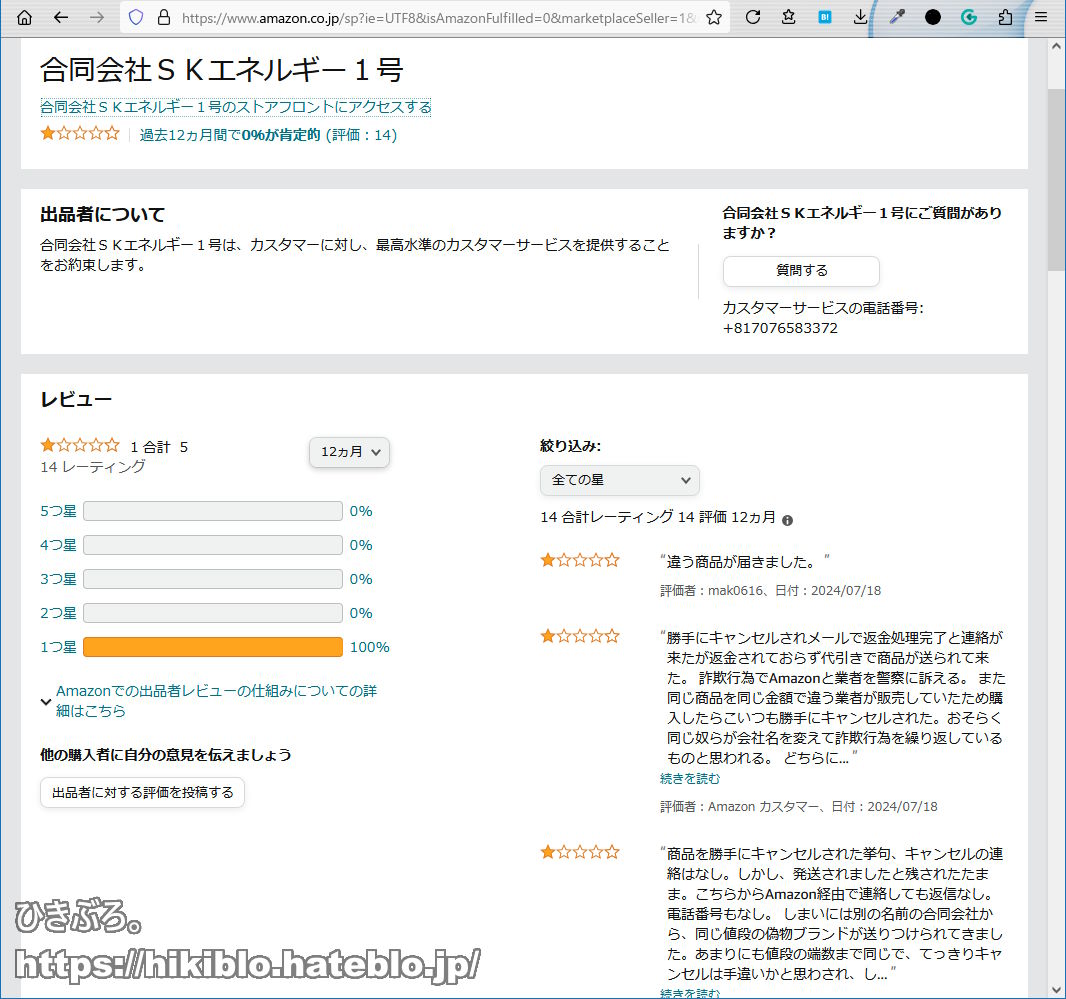Screen dimensions: 1066x999
Task: Click the info icon next to 12カ月
Action: coord(787,520)
